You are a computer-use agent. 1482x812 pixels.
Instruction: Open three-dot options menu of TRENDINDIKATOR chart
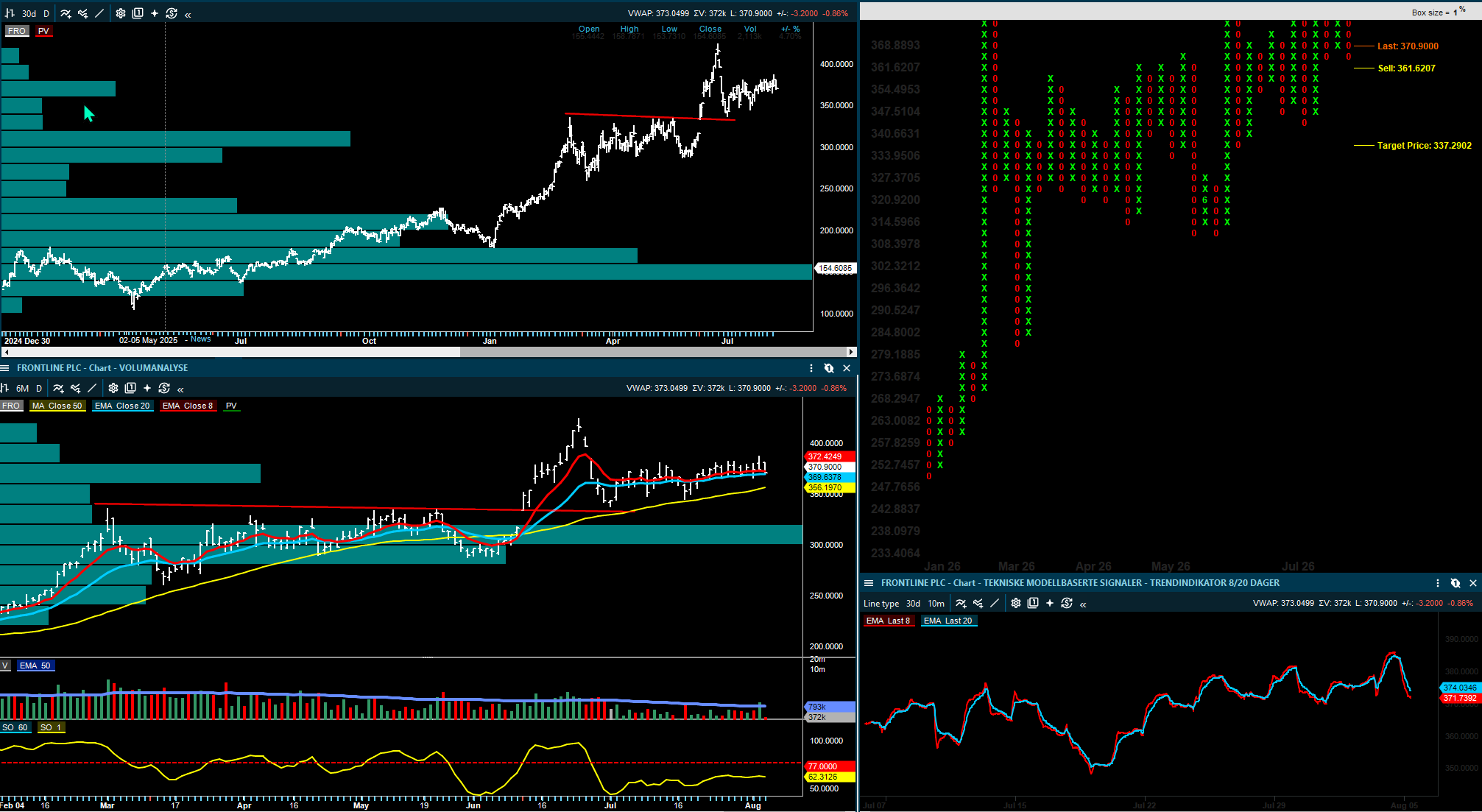pyautogui.click(x=1438, y=583)
